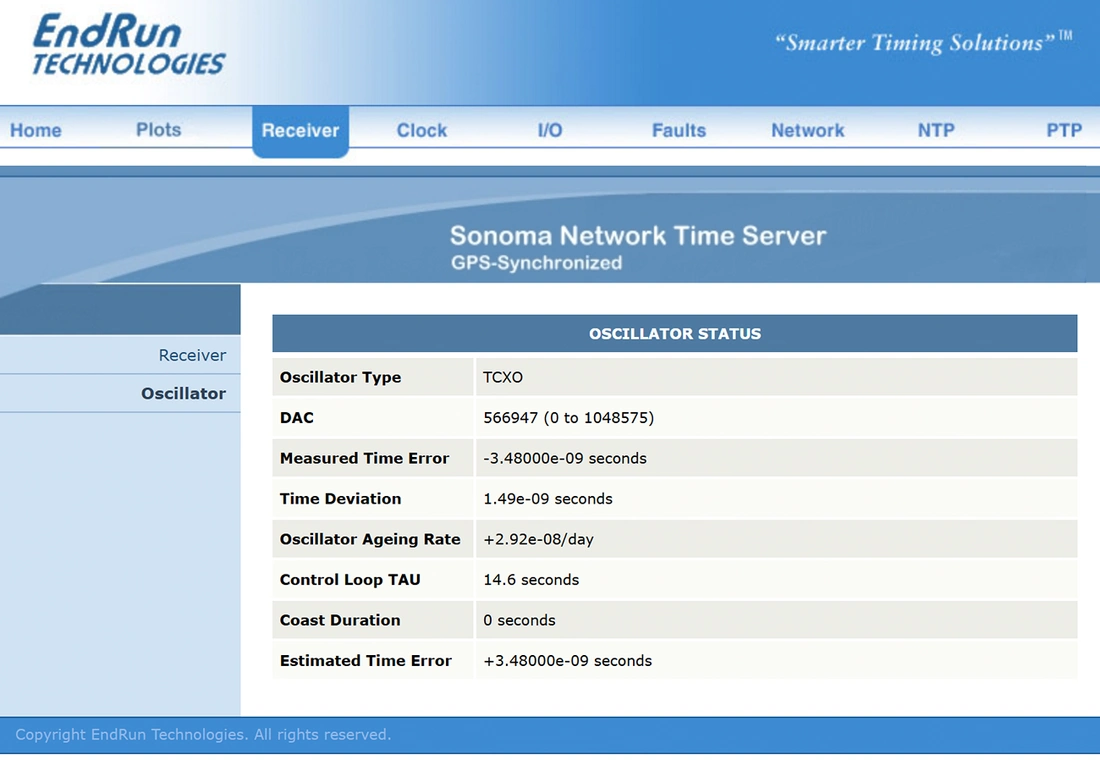Go to the PTP tab

1064,131
